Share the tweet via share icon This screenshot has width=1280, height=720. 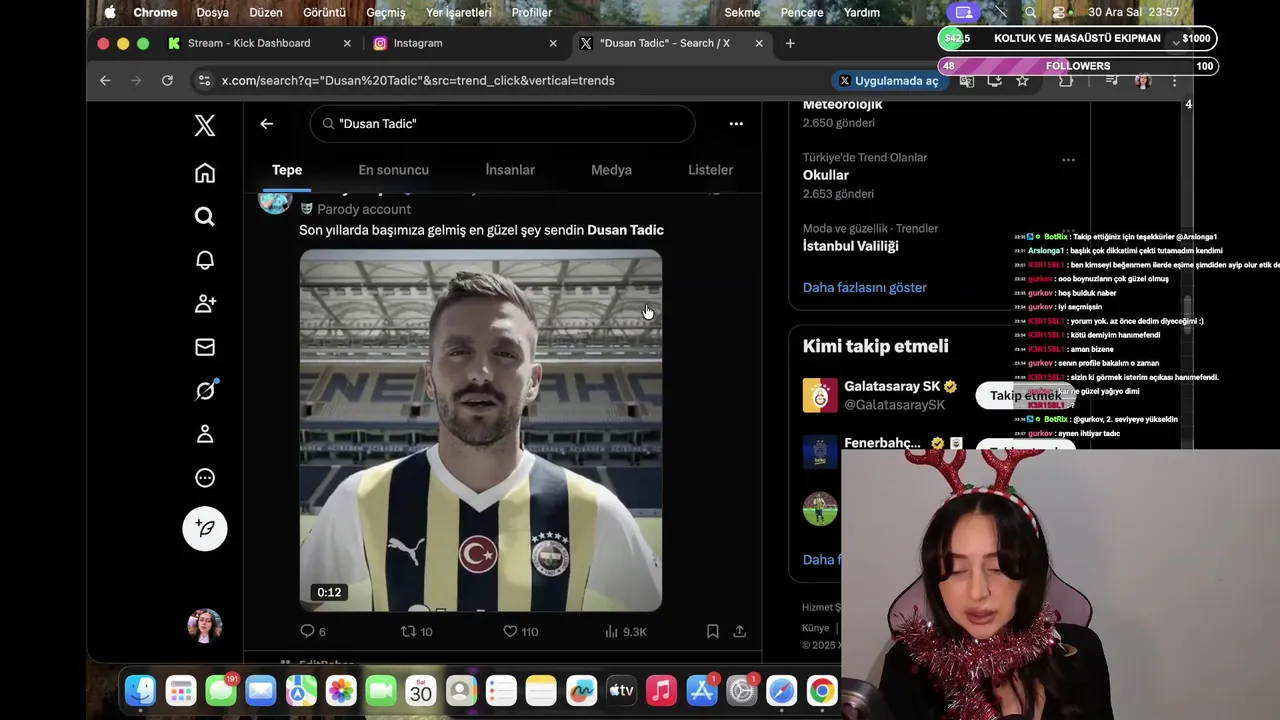739,632
